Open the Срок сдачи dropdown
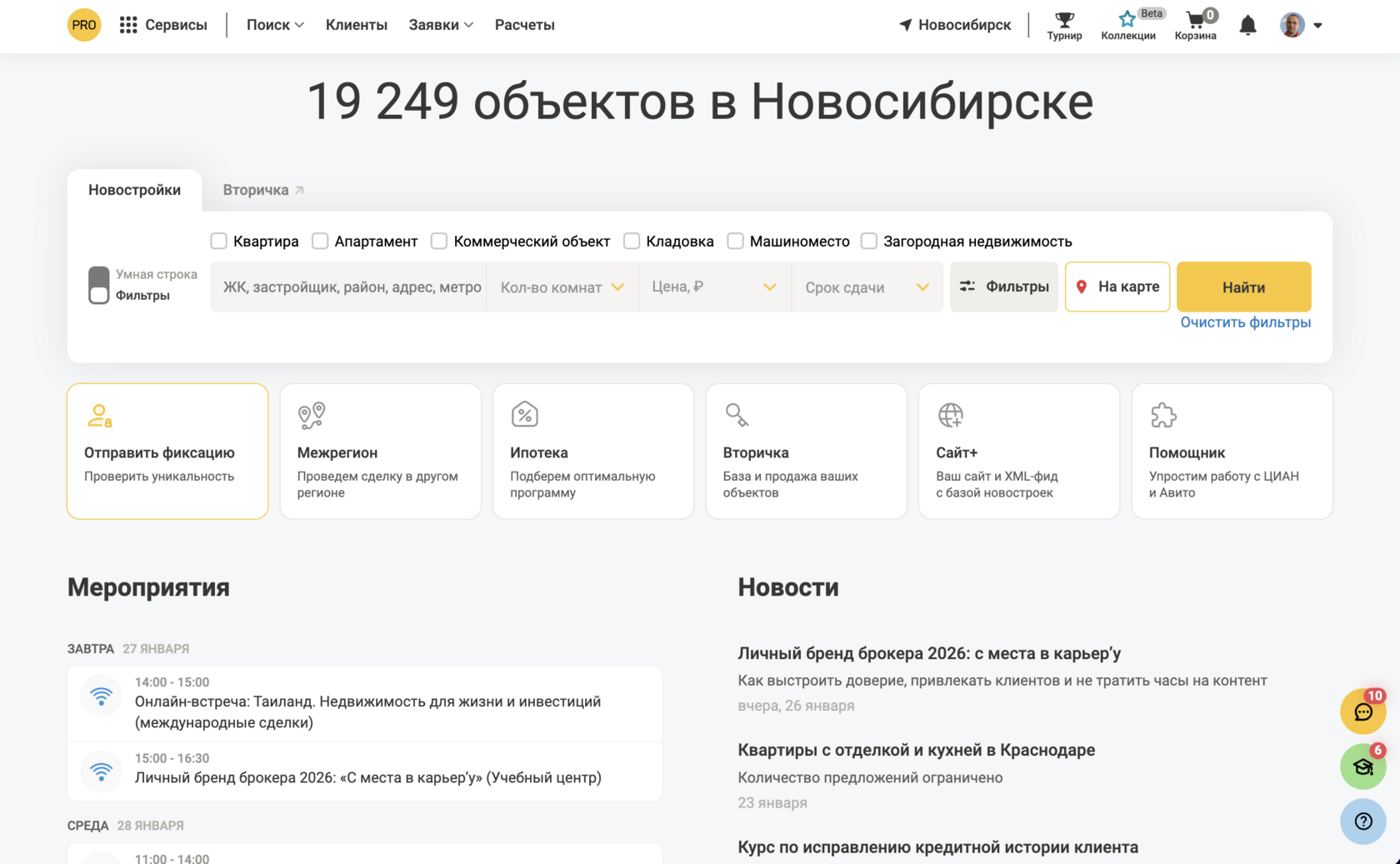 867,287
